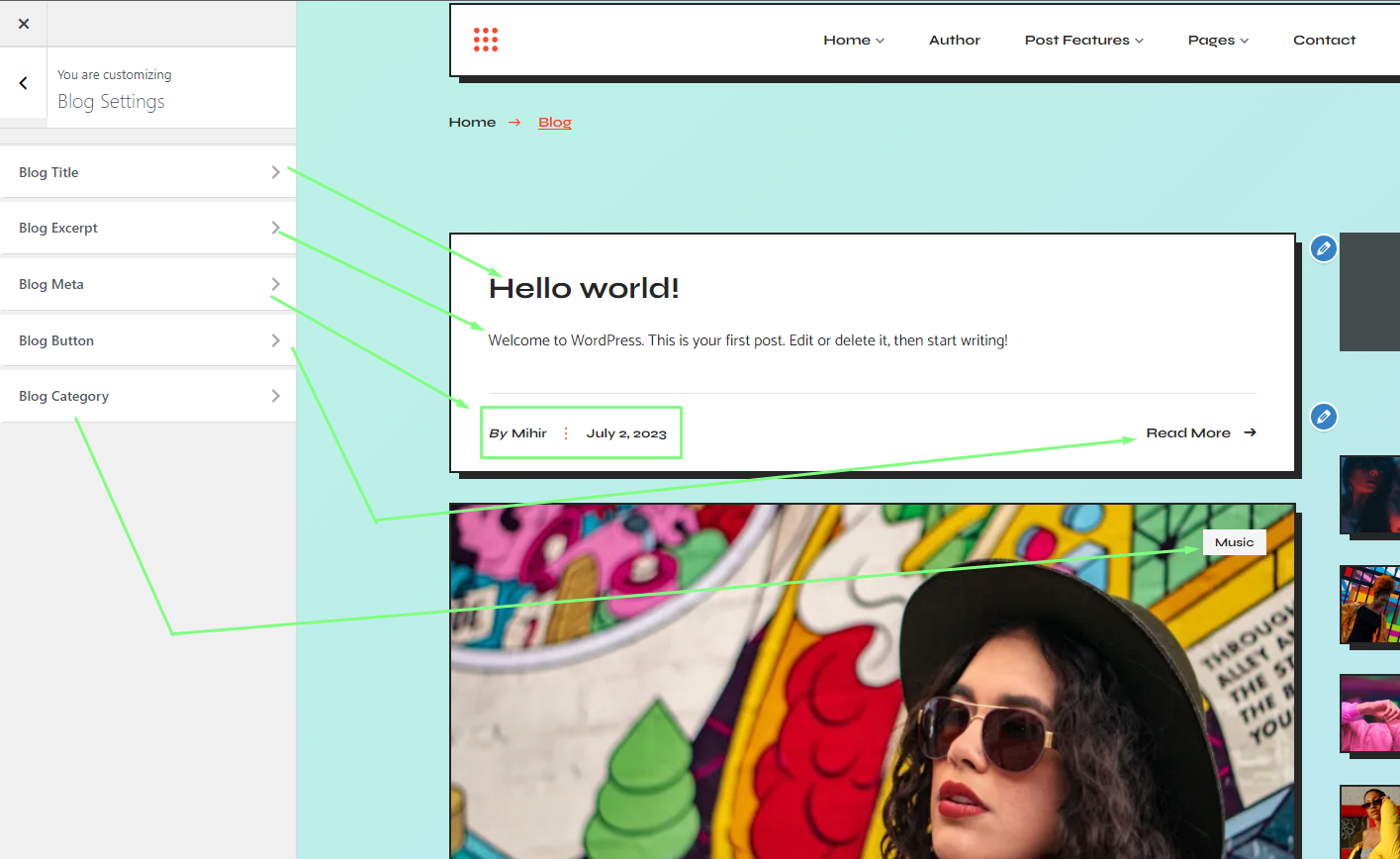Open the colorful mural sidebar thumbnail
Viewport: 1400px width, 859px height.
click(1369, 604)
